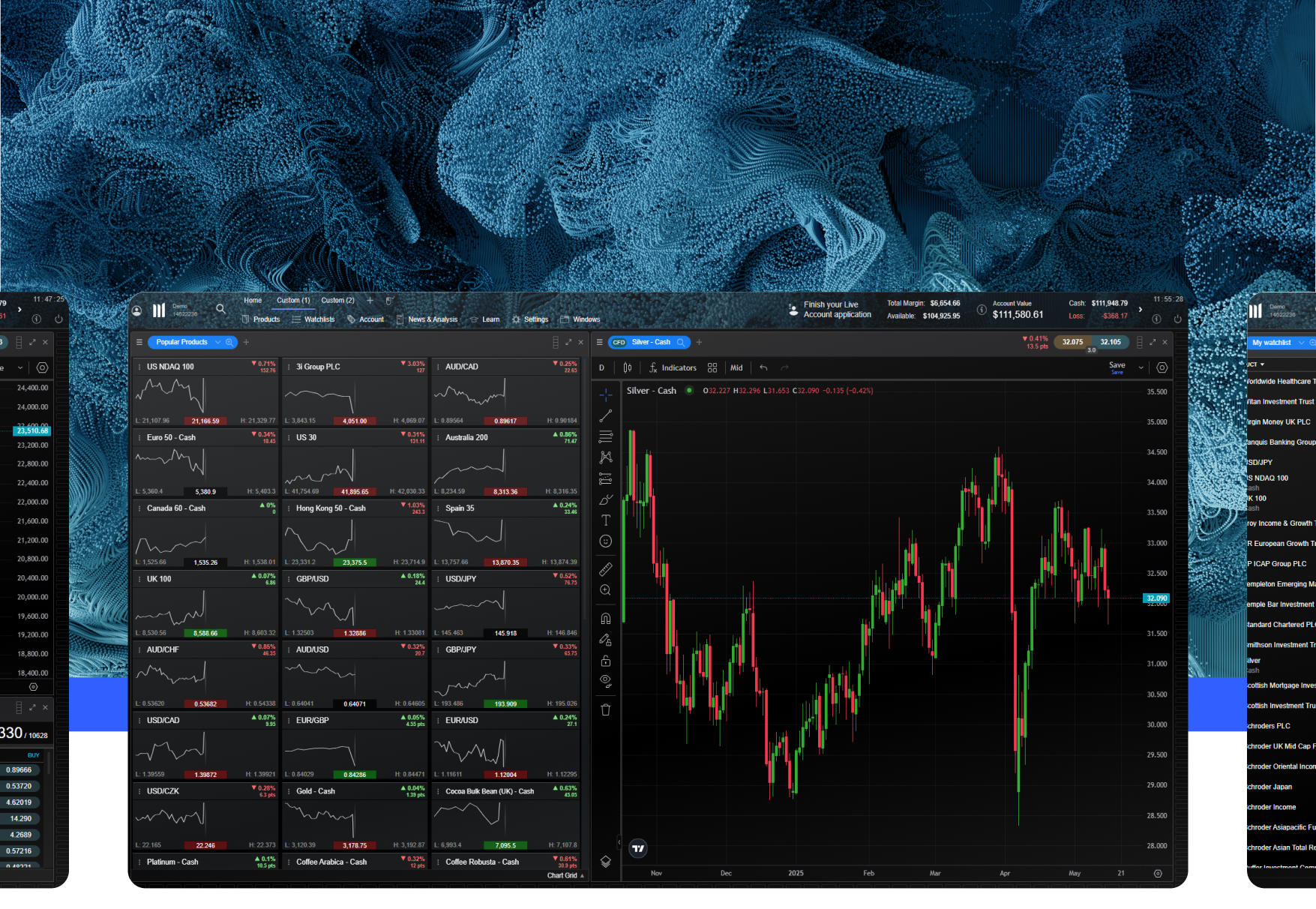Select the Custom (1) layout tab

pos(293,300)
